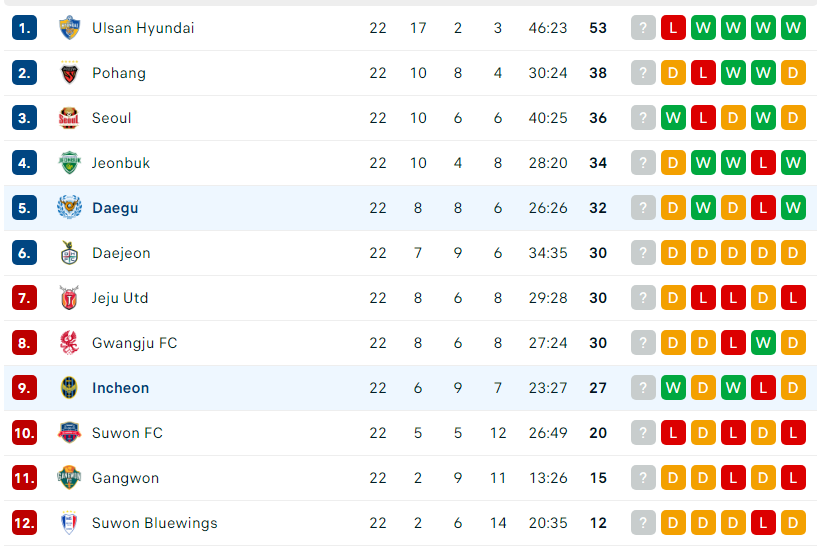The height and width of the screenshot is (558, 817).
Task: Click the Suwon Bluewings crest
Action: coord(69,523)
